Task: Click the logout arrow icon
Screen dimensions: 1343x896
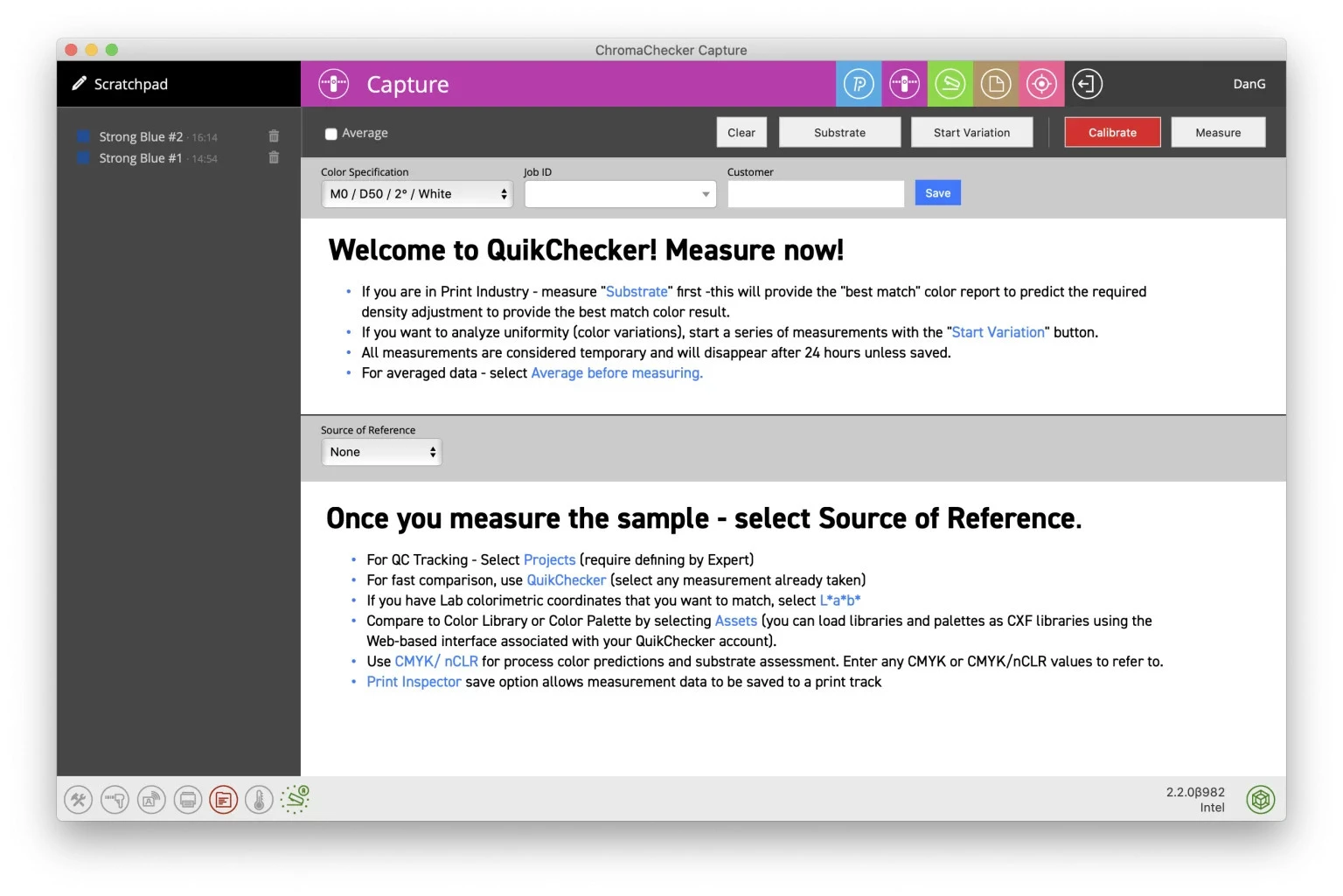Action: click(x=1087, y=84)
